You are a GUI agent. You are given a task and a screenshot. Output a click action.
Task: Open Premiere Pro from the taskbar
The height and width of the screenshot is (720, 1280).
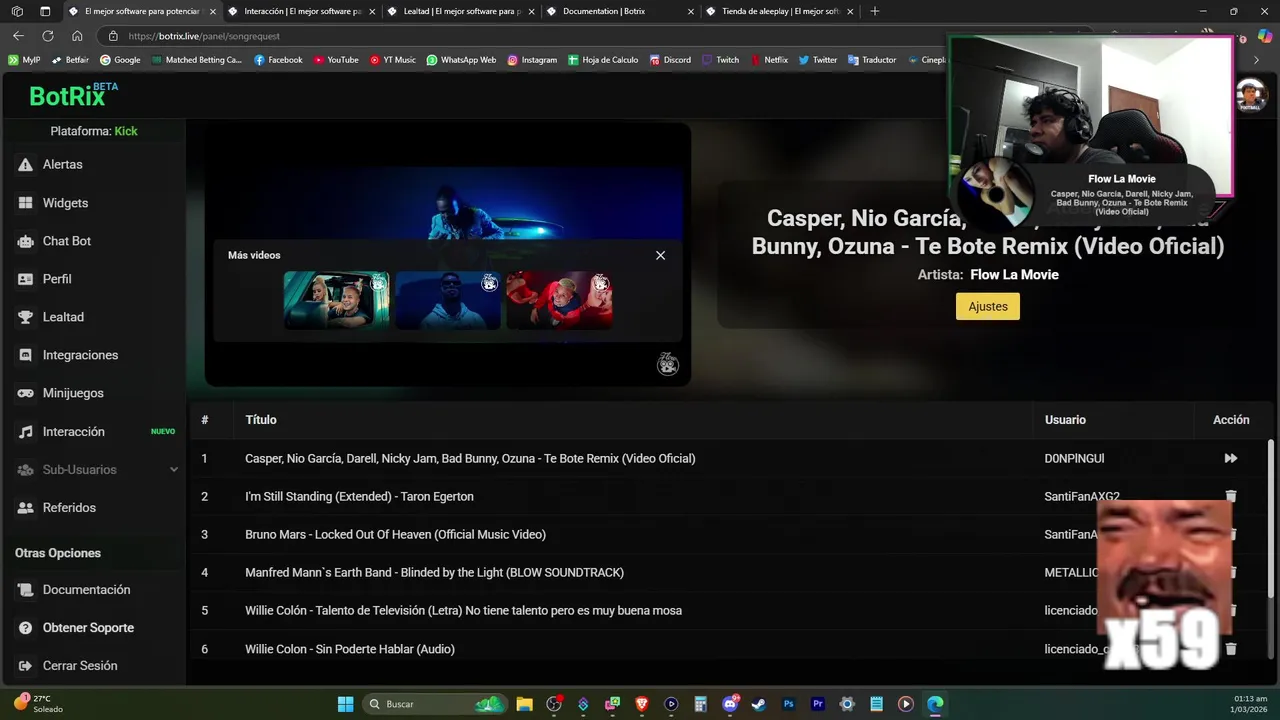point(818,704)
